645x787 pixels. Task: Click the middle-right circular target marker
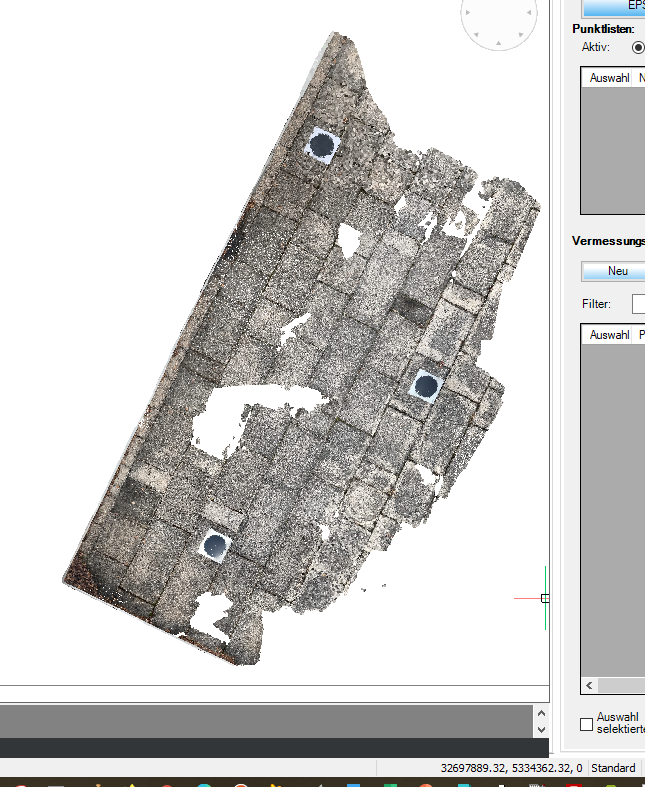pyautogui.click(x=427, y=384)
